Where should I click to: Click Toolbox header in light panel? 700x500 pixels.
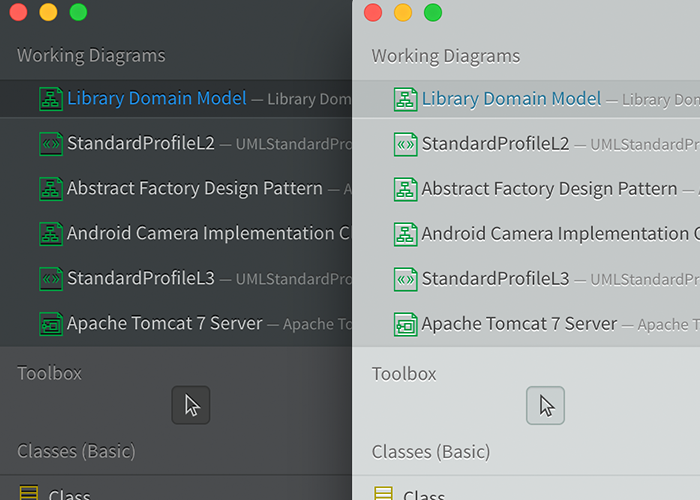point(404,374)
